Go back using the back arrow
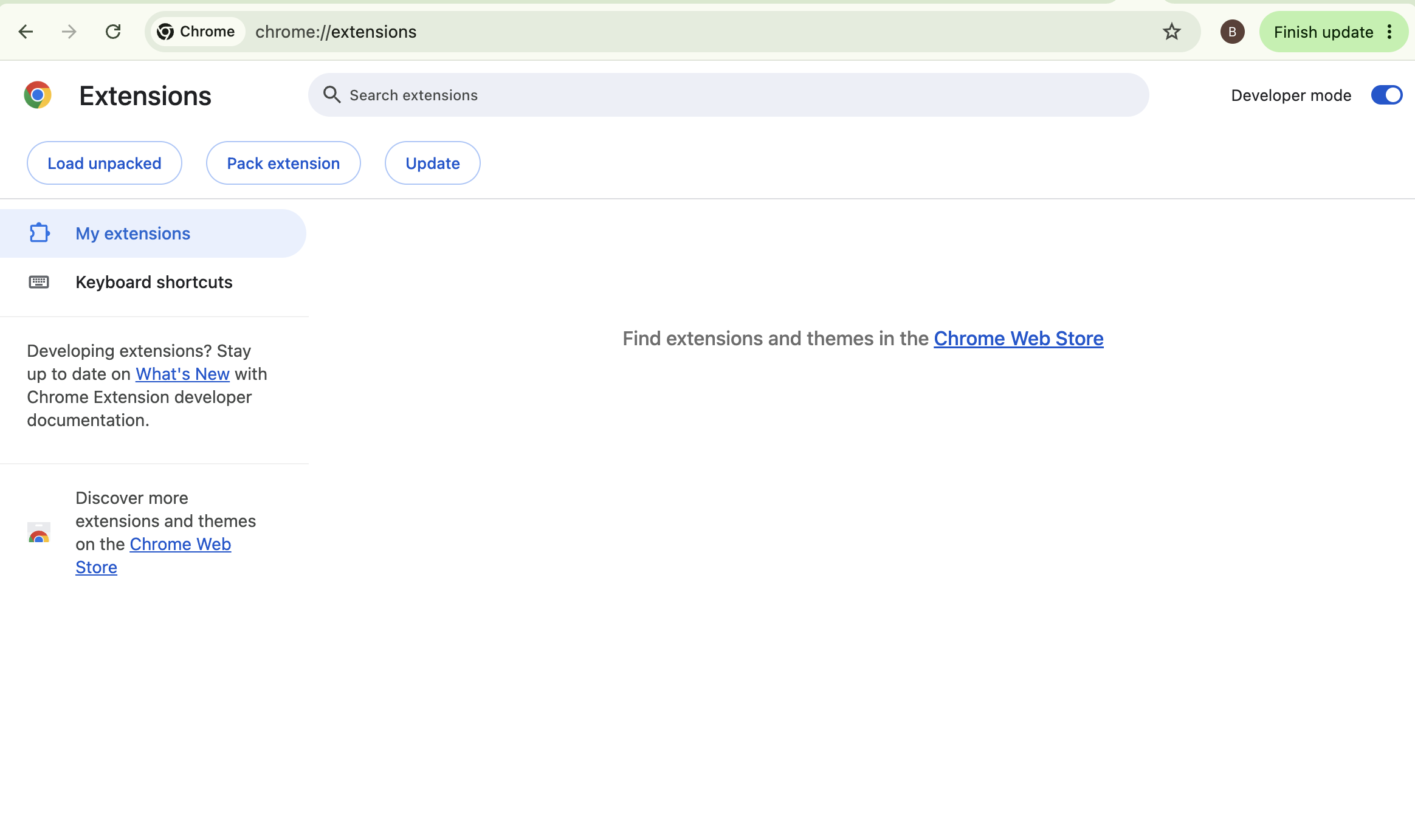 pos(26,32)
